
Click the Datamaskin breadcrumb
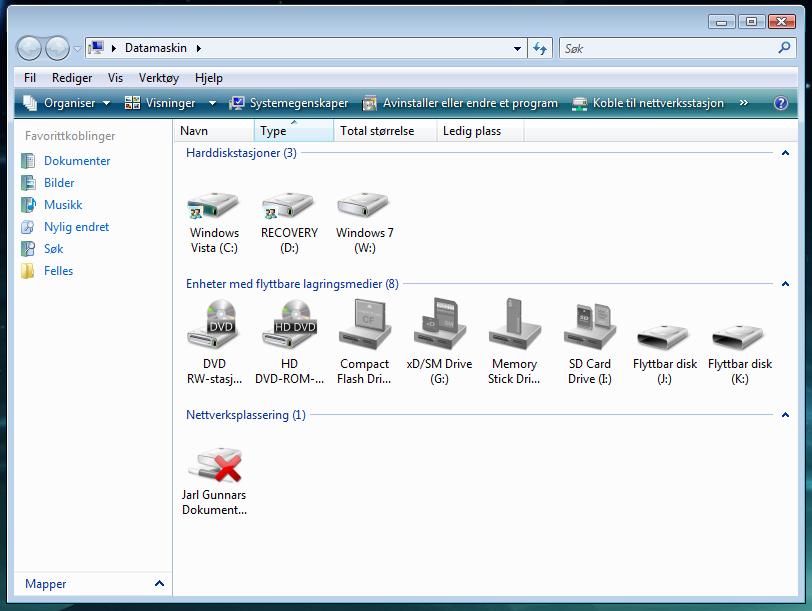click(155, 48)
